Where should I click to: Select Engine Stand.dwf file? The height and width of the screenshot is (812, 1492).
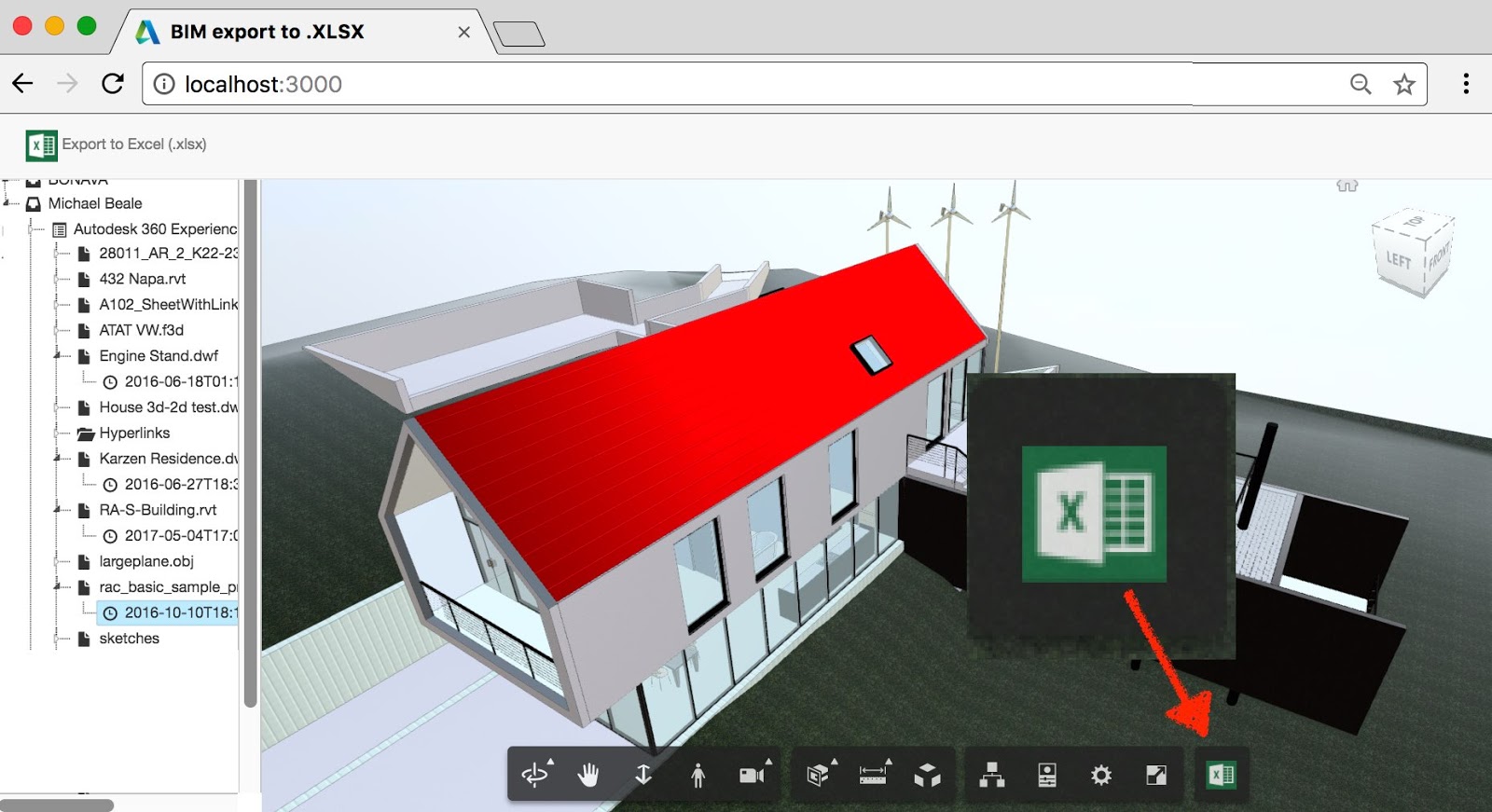159,356
